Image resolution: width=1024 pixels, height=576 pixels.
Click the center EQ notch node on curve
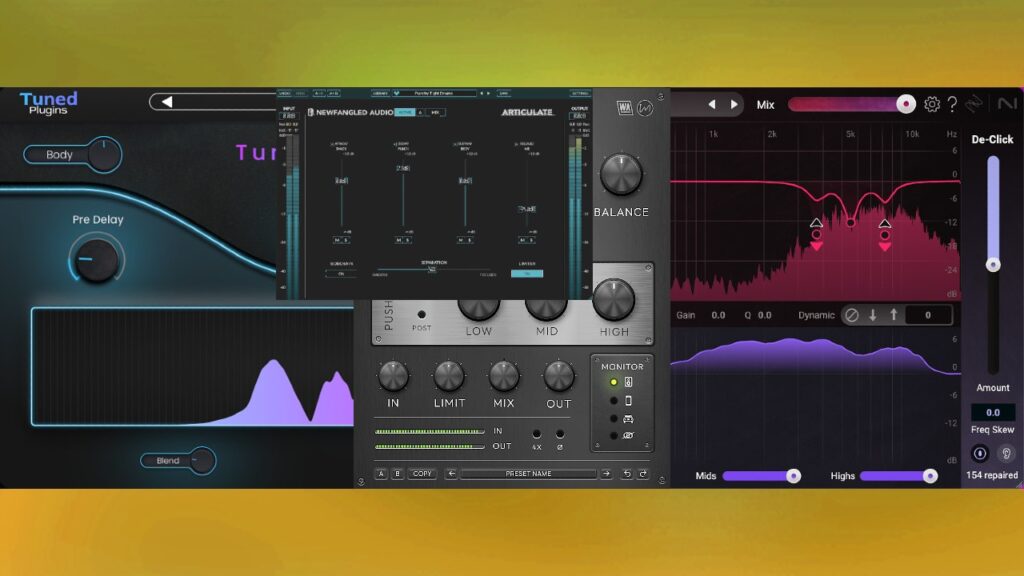[x=850, y=223]
